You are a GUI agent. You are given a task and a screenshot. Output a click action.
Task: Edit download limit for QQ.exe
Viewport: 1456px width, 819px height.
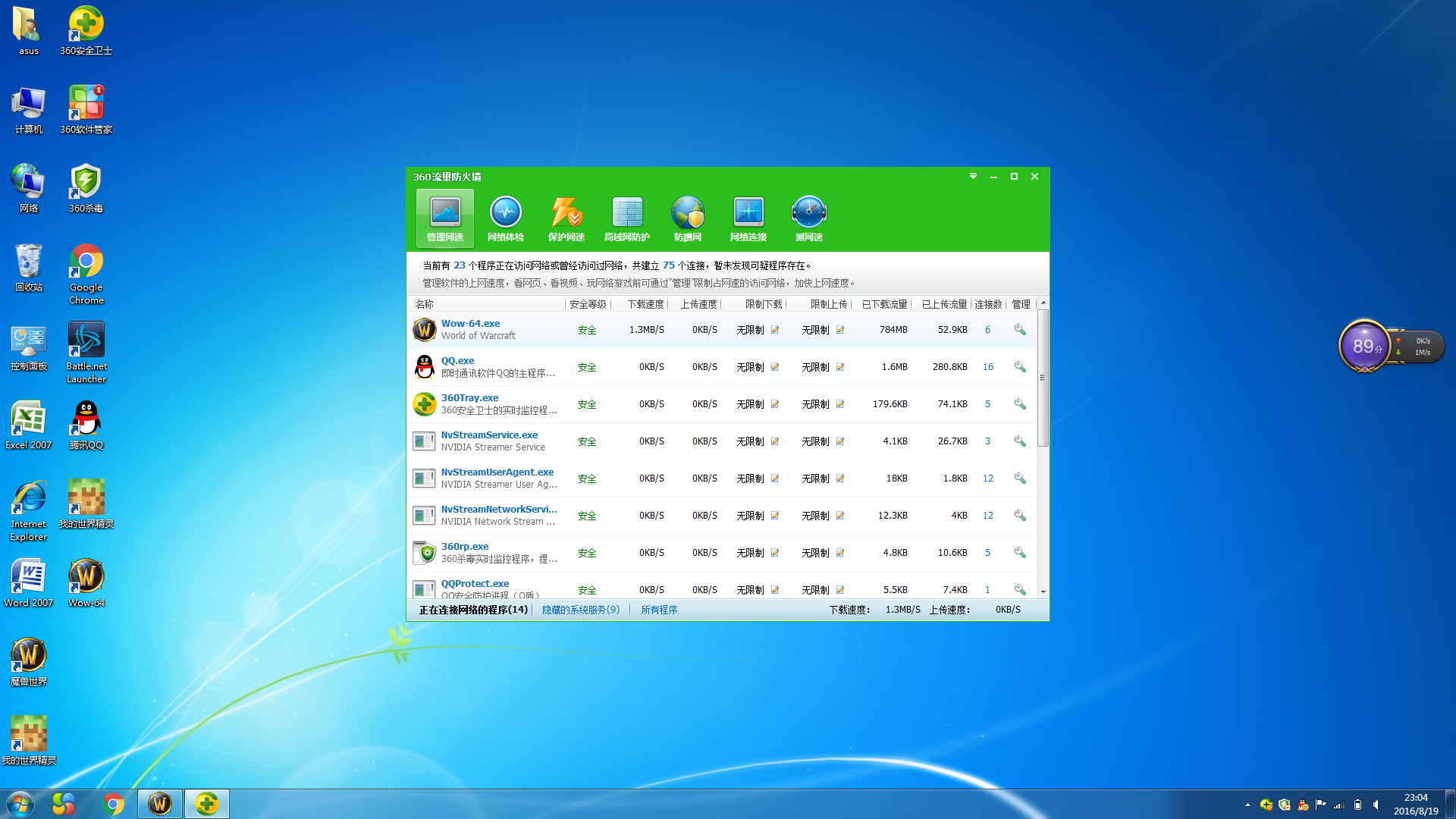click(775, 367)
